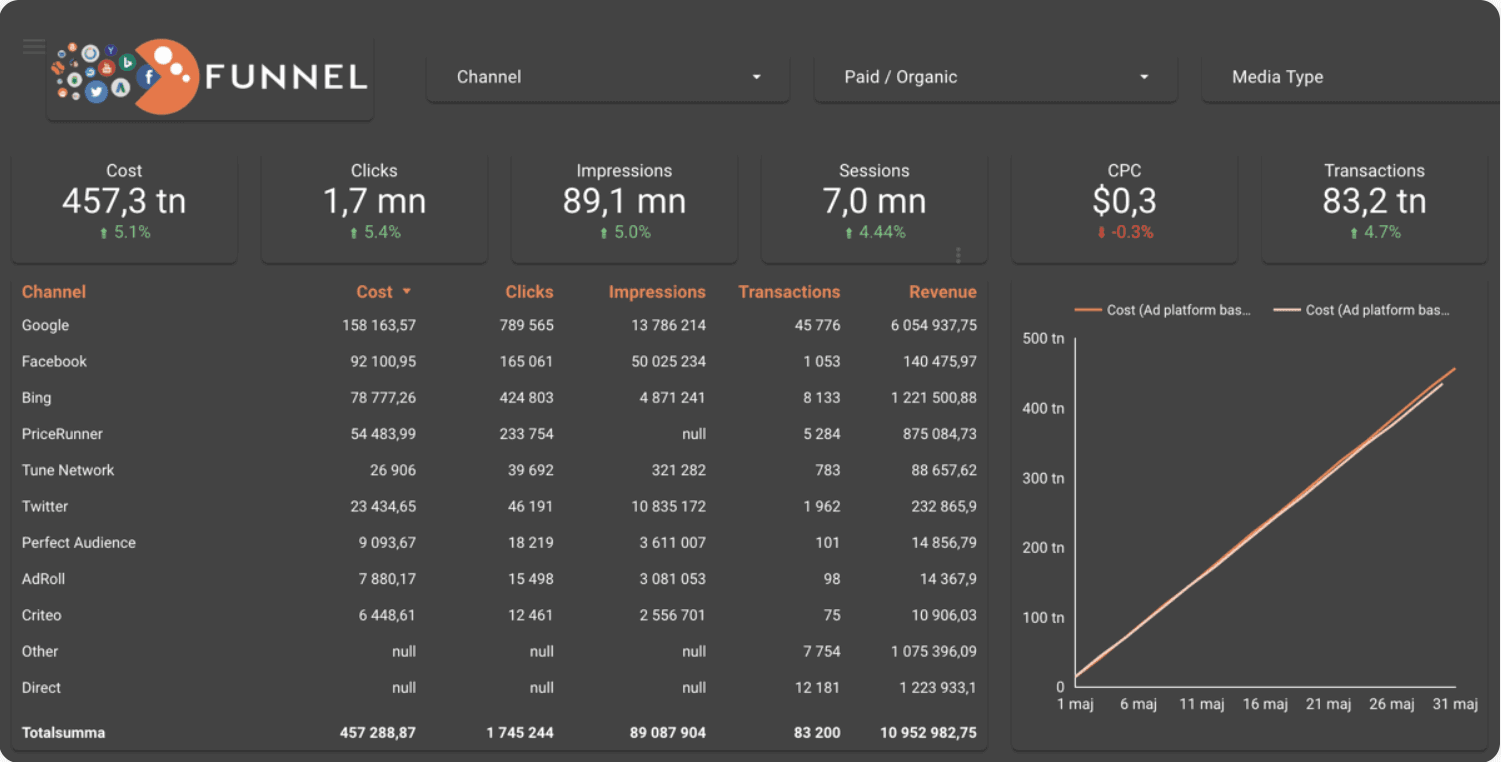This screenshot has width=1501, height=762.
Task: Click the second light Cost legend entry
Action: [x=1362, y=310]
